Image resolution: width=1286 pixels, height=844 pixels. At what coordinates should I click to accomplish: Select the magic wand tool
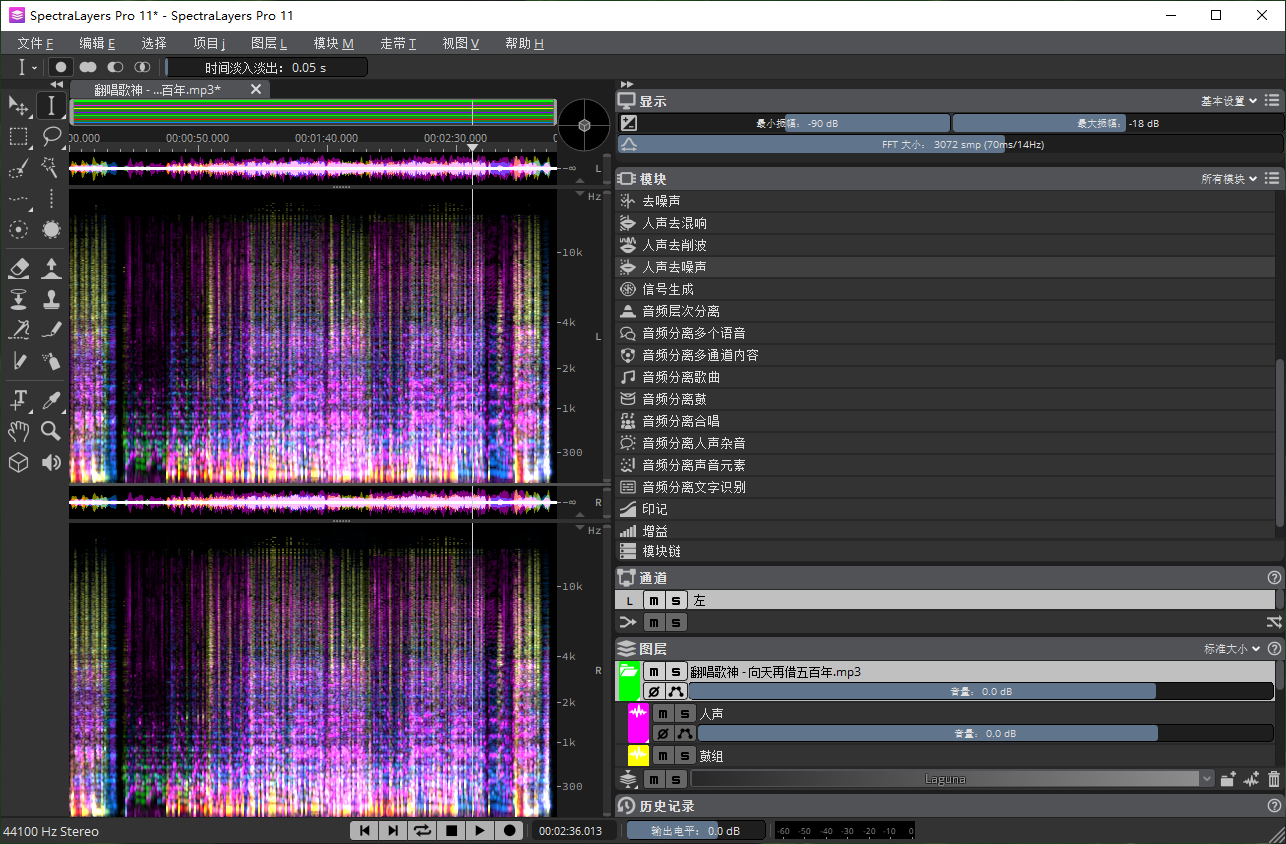pyautogui.click(x=51, y=168)
